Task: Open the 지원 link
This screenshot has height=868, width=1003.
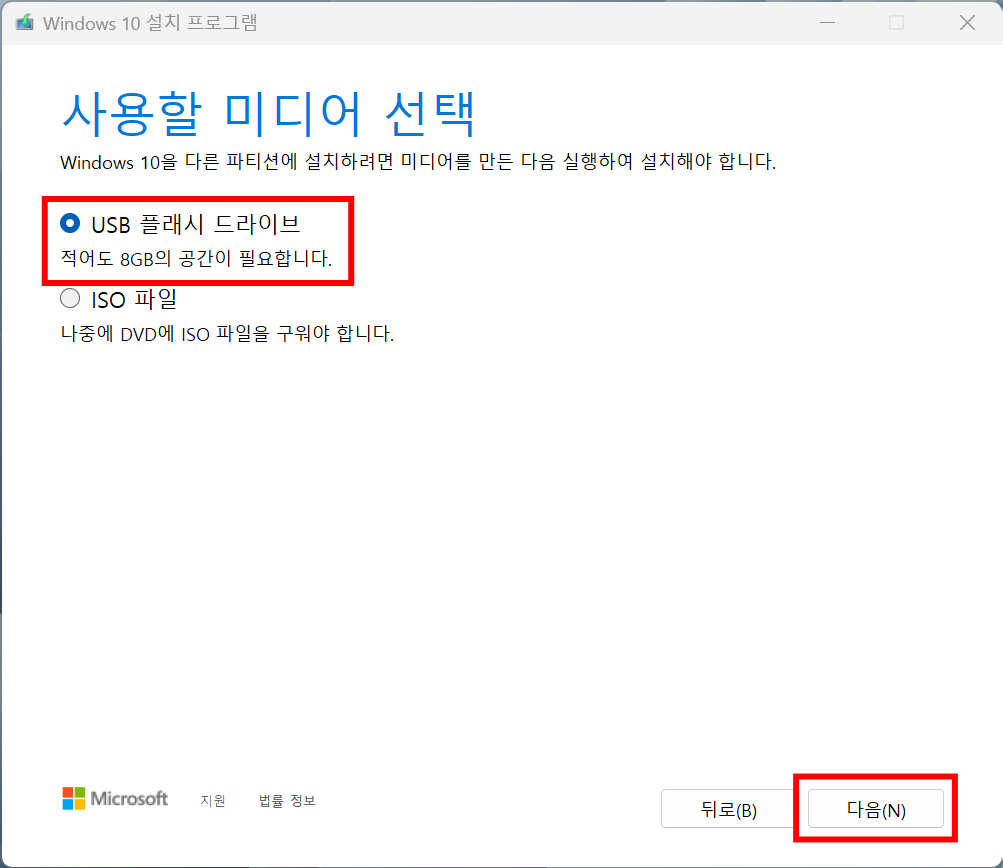Action: coord(213,800)
